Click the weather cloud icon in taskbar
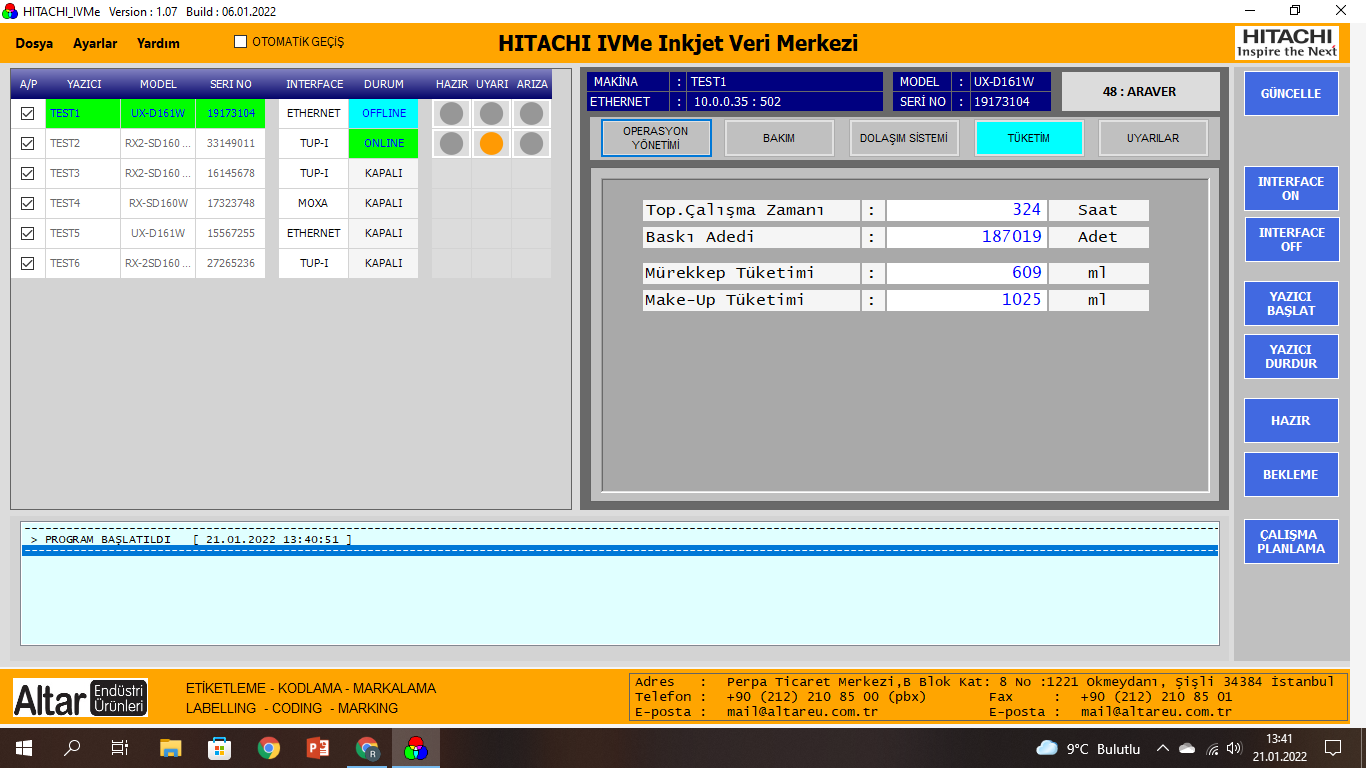Image resolution: width=1366 pixels, height=768 pixels. [1047, 748]
